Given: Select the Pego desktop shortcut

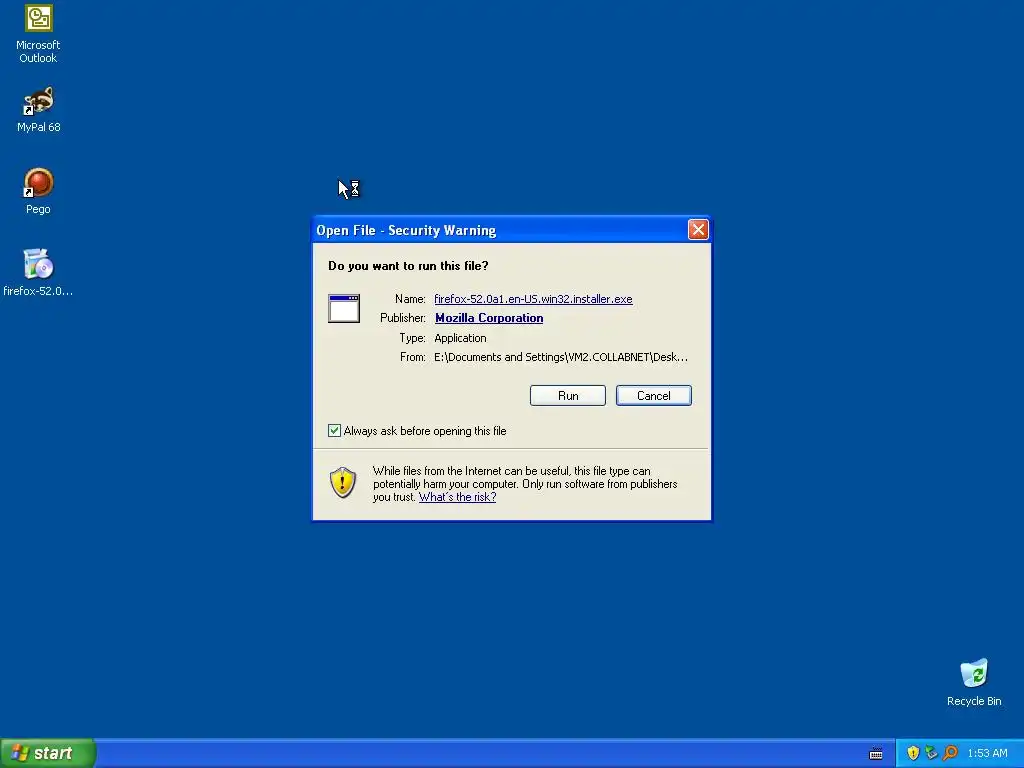Looking at the screenshot, I should coord(38,191).
